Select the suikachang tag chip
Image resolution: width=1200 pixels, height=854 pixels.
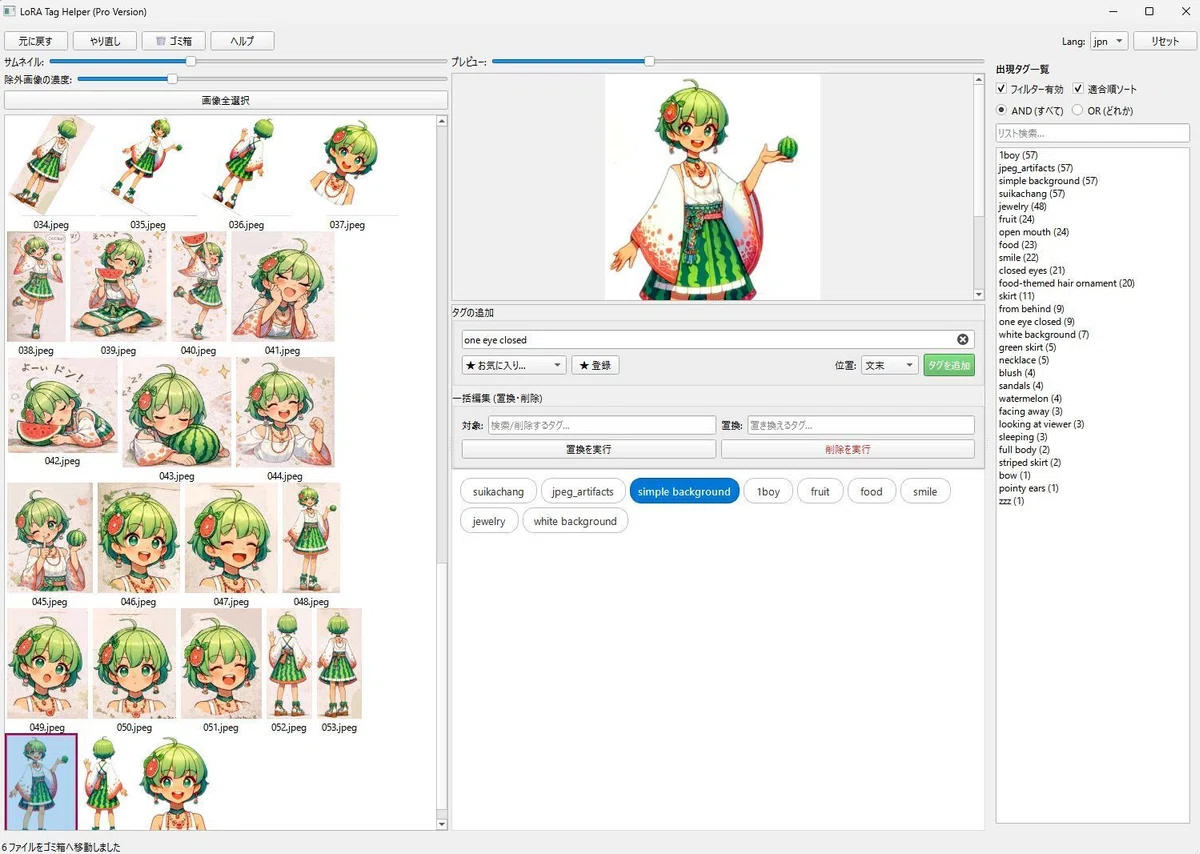click(498, 491)
